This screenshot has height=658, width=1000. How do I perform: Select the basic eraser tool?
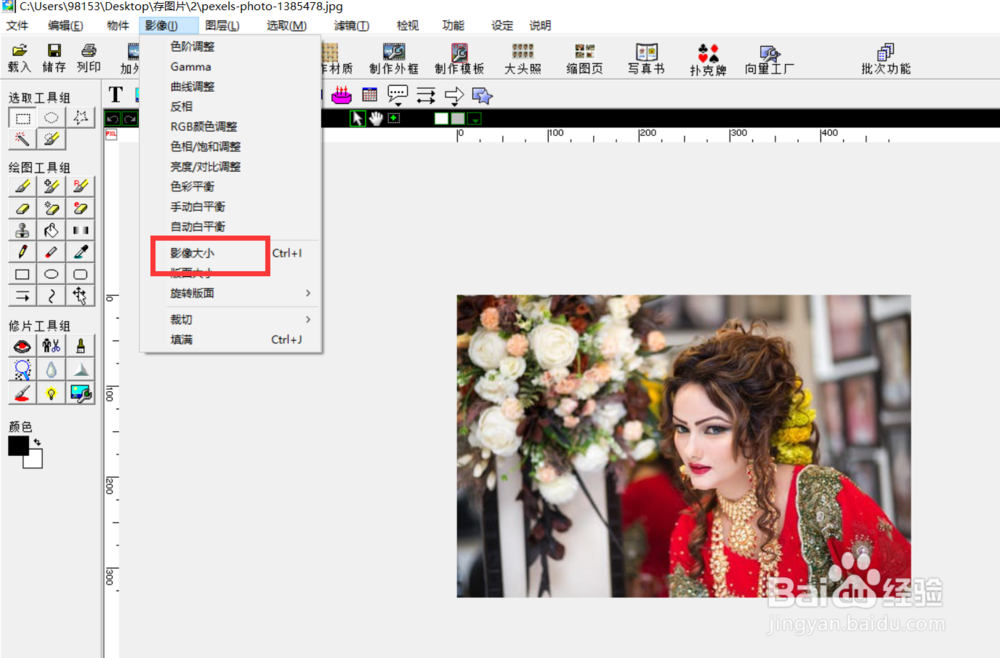[22, 208]
